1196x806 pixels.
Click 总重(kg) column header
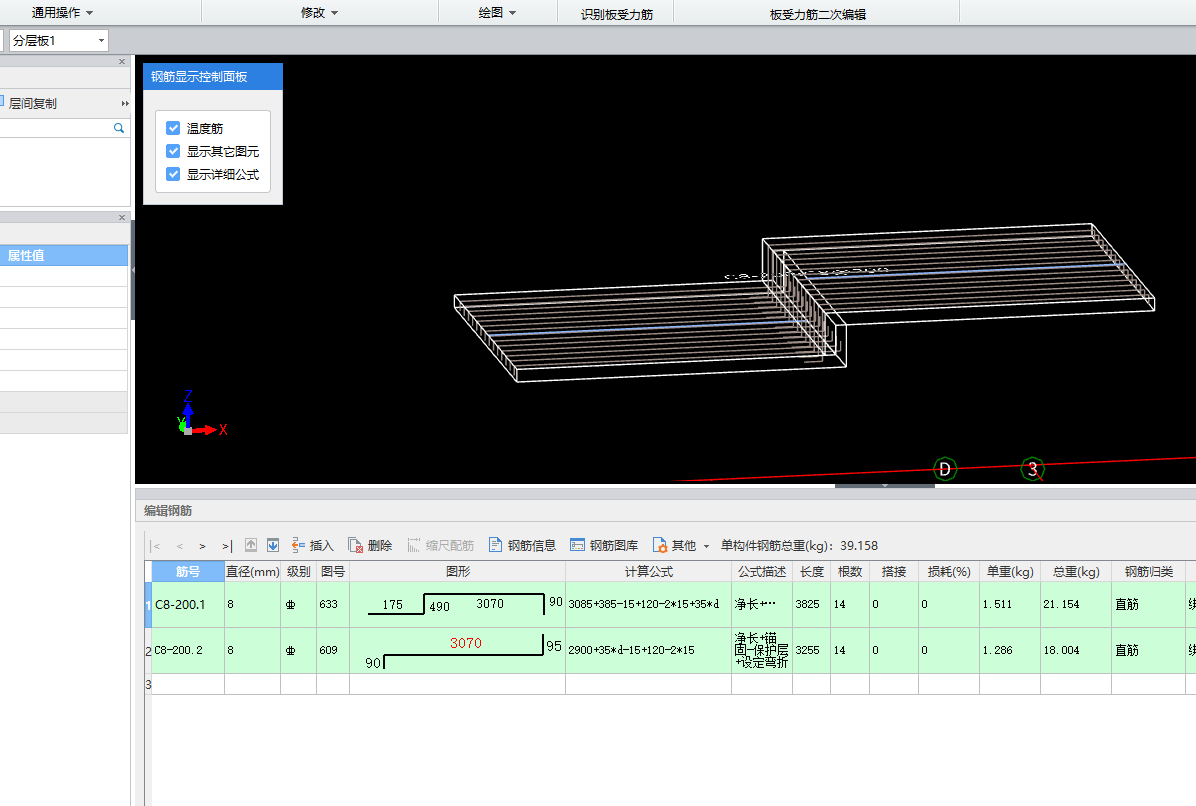1075,571
